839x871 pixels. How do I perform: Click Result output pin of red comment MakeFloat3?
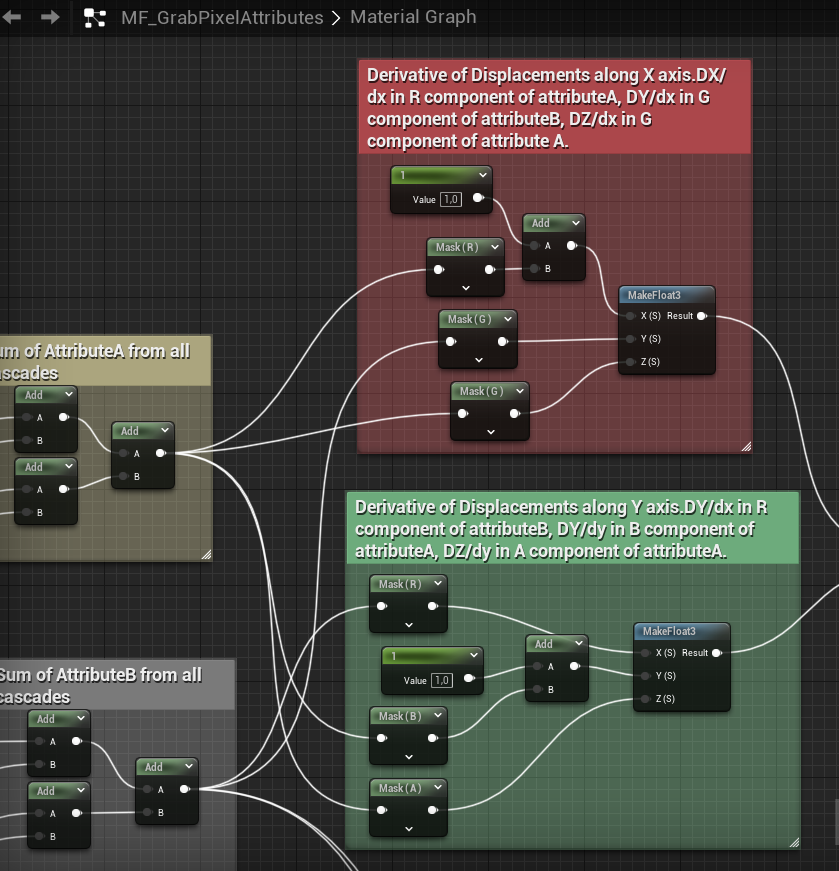(x=702, y=316)
